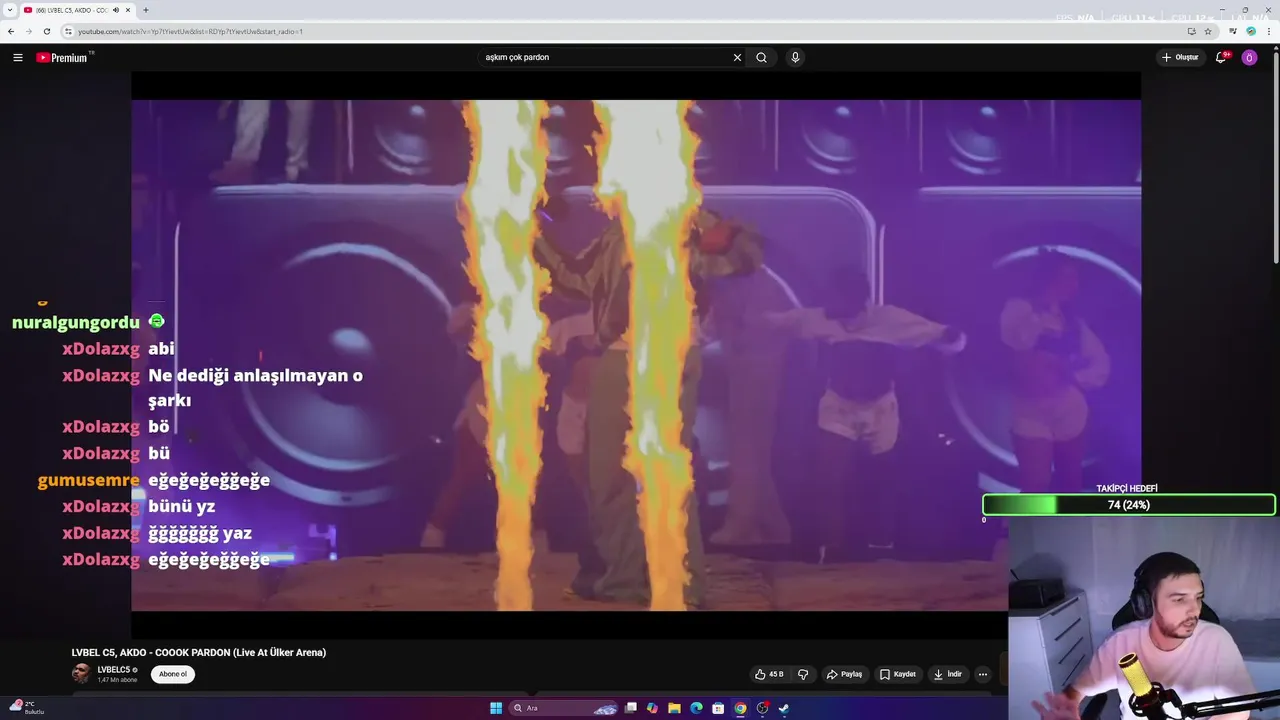The height and width of the screenshot is (720, 1280).
Task: Open the purple account avatar menu
Action: click(x=1249, y=57)
